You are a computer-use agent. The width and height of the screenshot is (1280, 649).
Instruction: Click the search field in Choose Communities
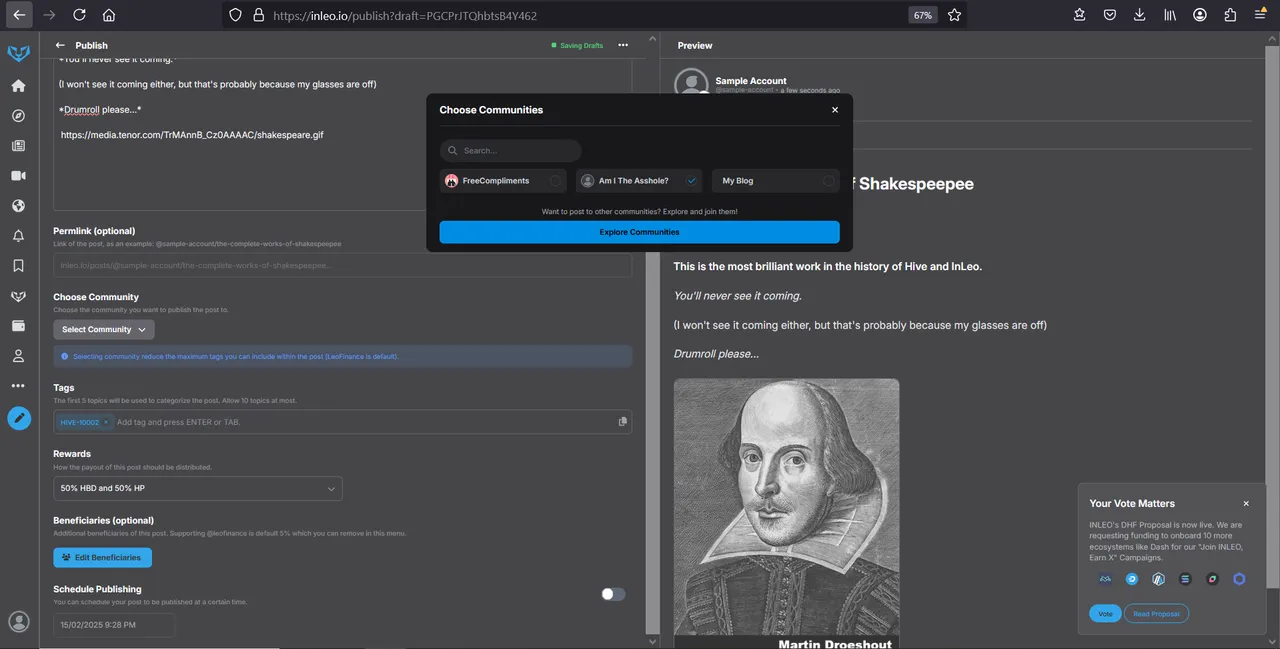[x=510, y=151]
